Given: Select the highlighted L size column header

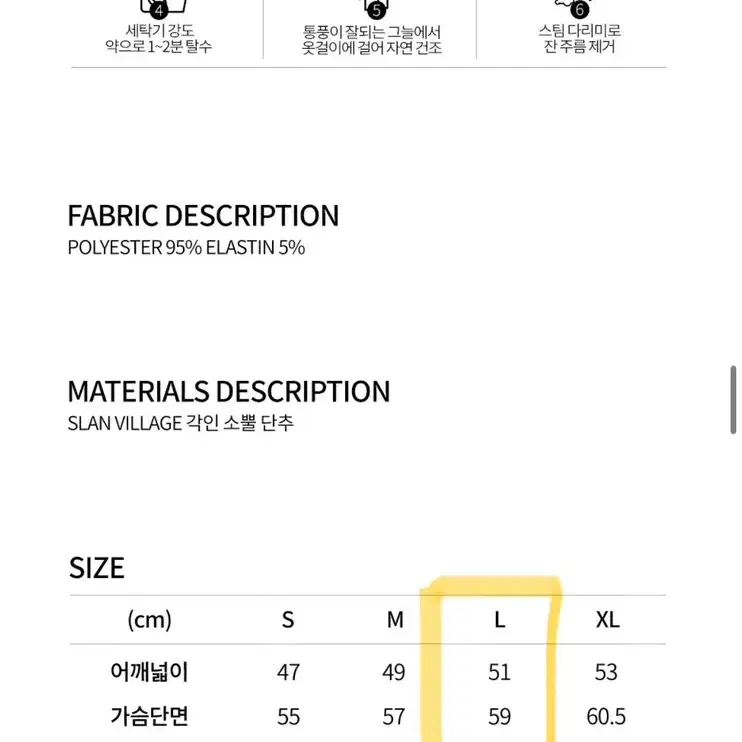Looking at the screenshot, I should 500,620.
